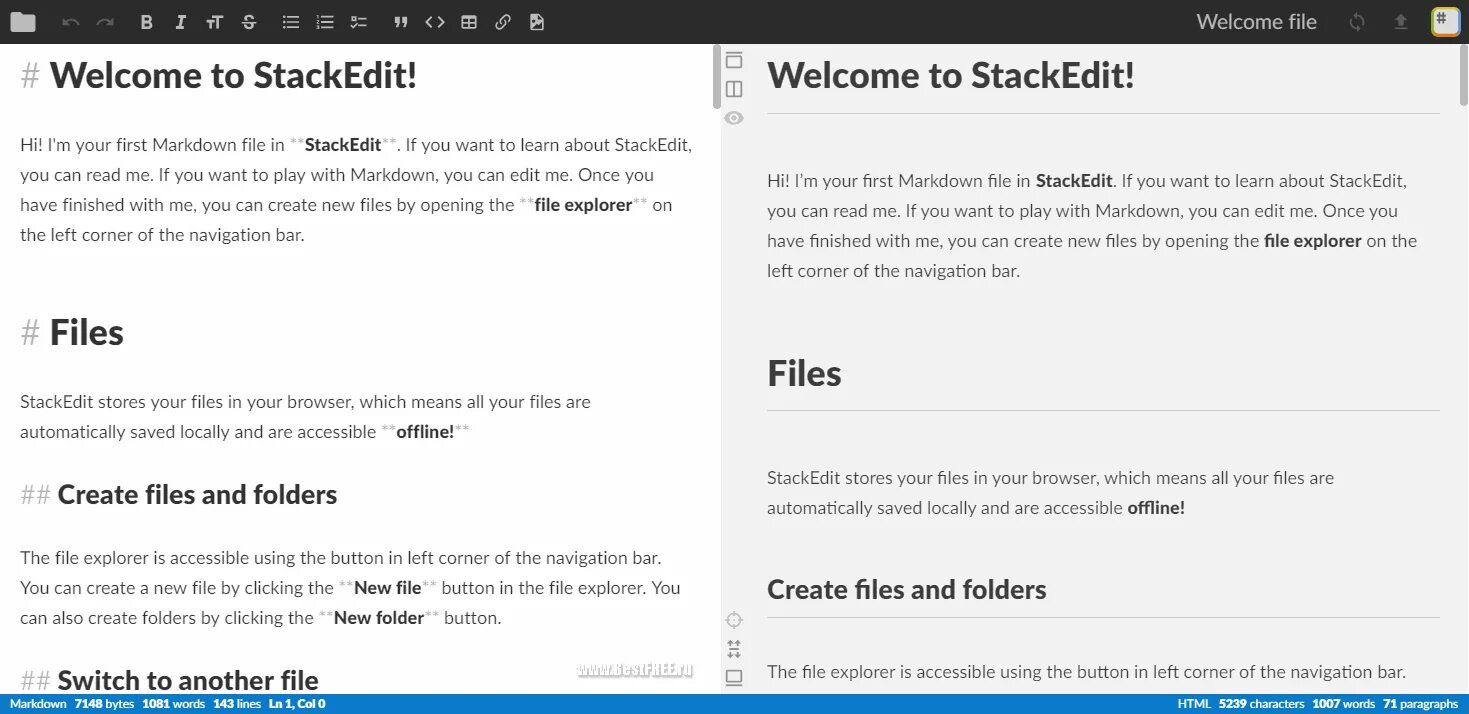
Task: Insert an image
Action: pyautogui.click(x=537, y=22)
